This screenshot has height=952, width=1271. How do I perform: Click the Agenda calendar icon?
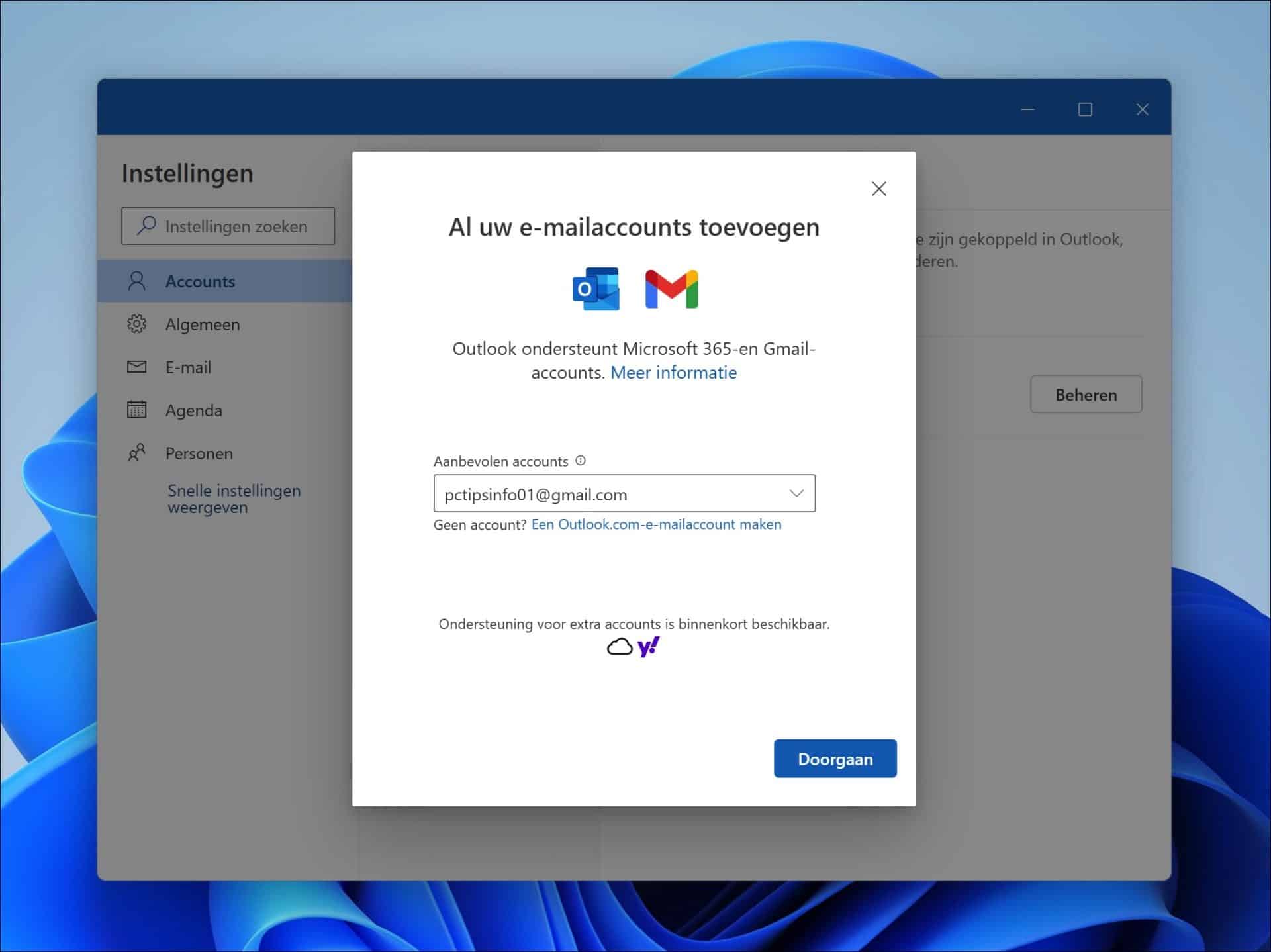pos(136,410)
